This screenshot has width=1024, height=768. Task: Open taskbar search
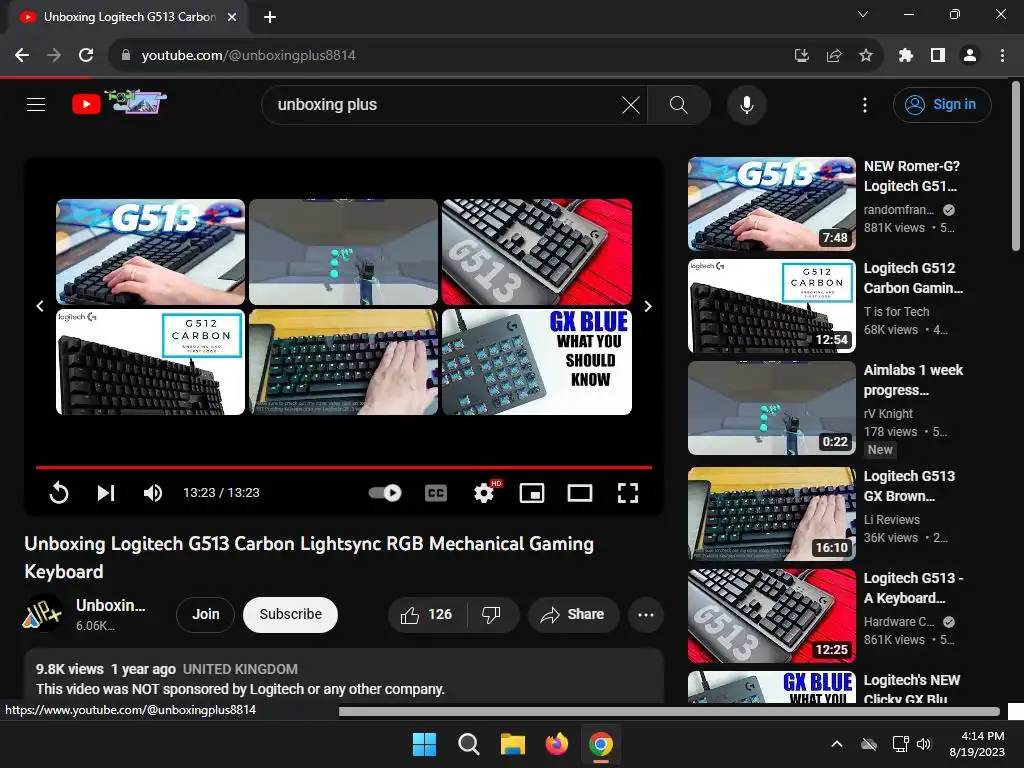point(468,744)
